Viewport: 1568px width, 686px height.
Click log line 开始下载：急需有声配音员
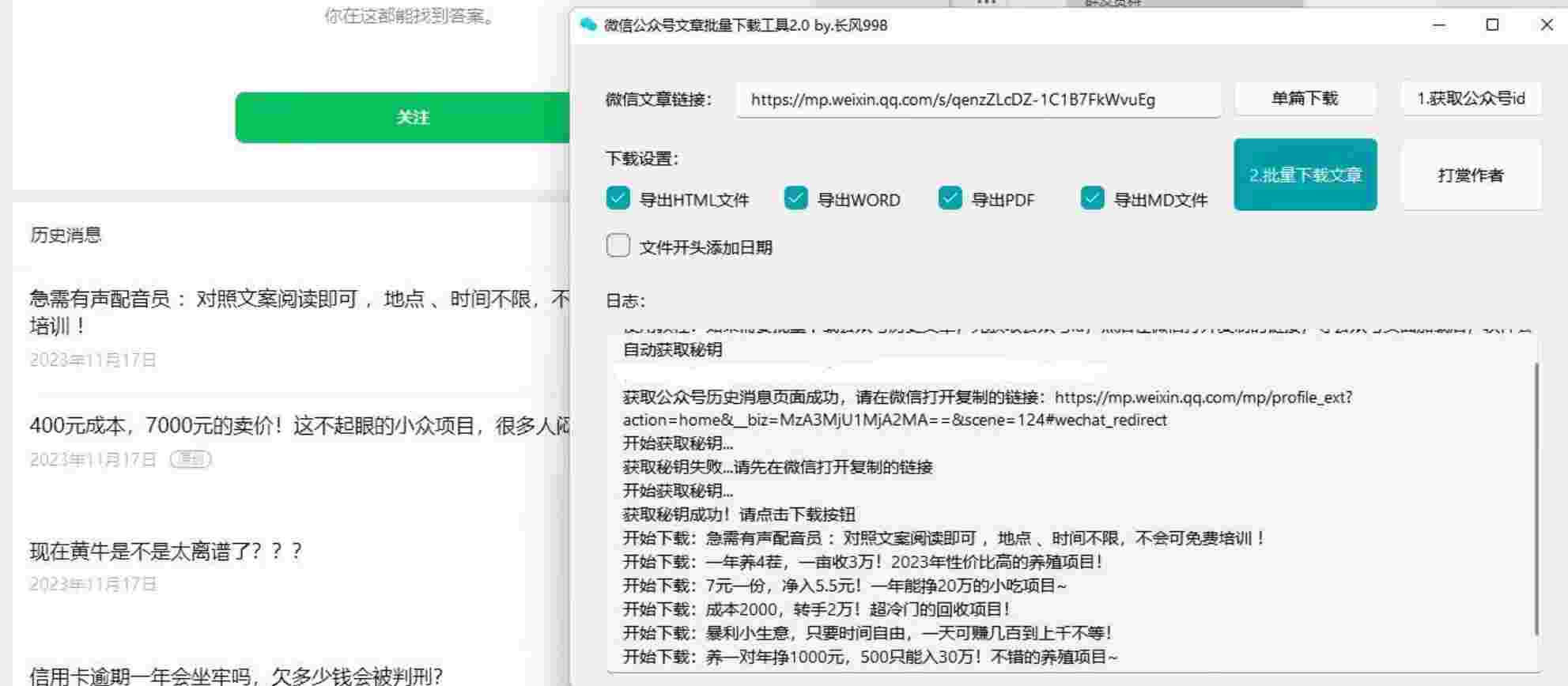click(x=944, y=538)
